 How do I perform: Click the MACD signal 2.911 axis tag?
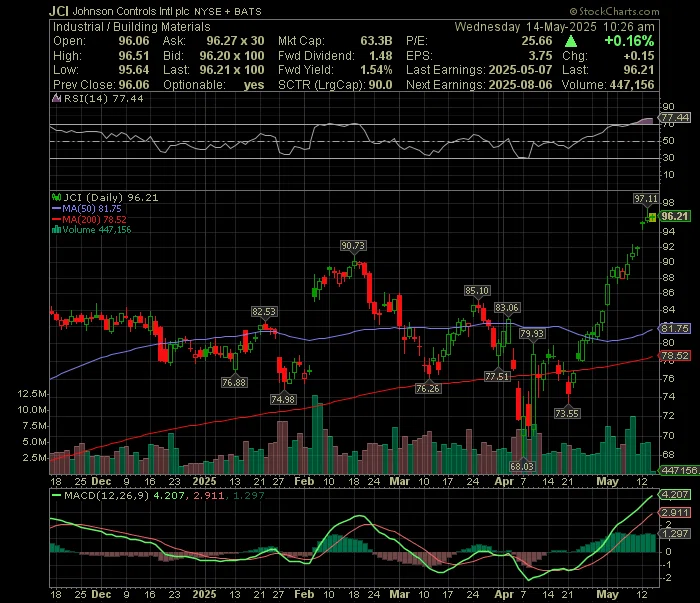675,512
